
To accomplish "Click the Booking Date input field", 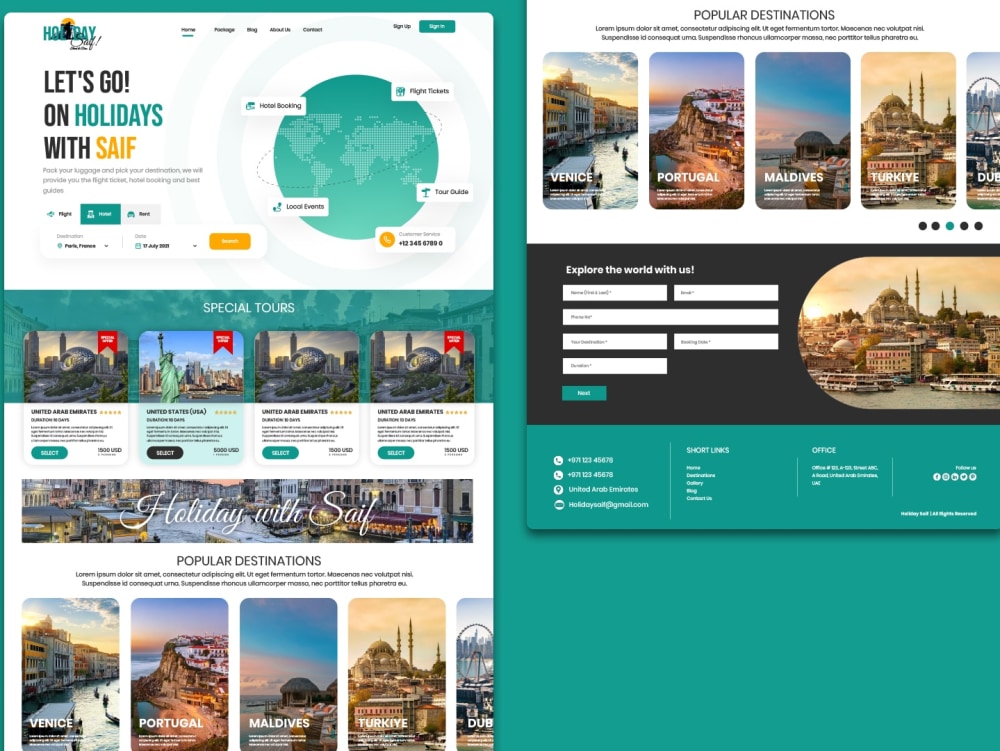I will point(726,342).
